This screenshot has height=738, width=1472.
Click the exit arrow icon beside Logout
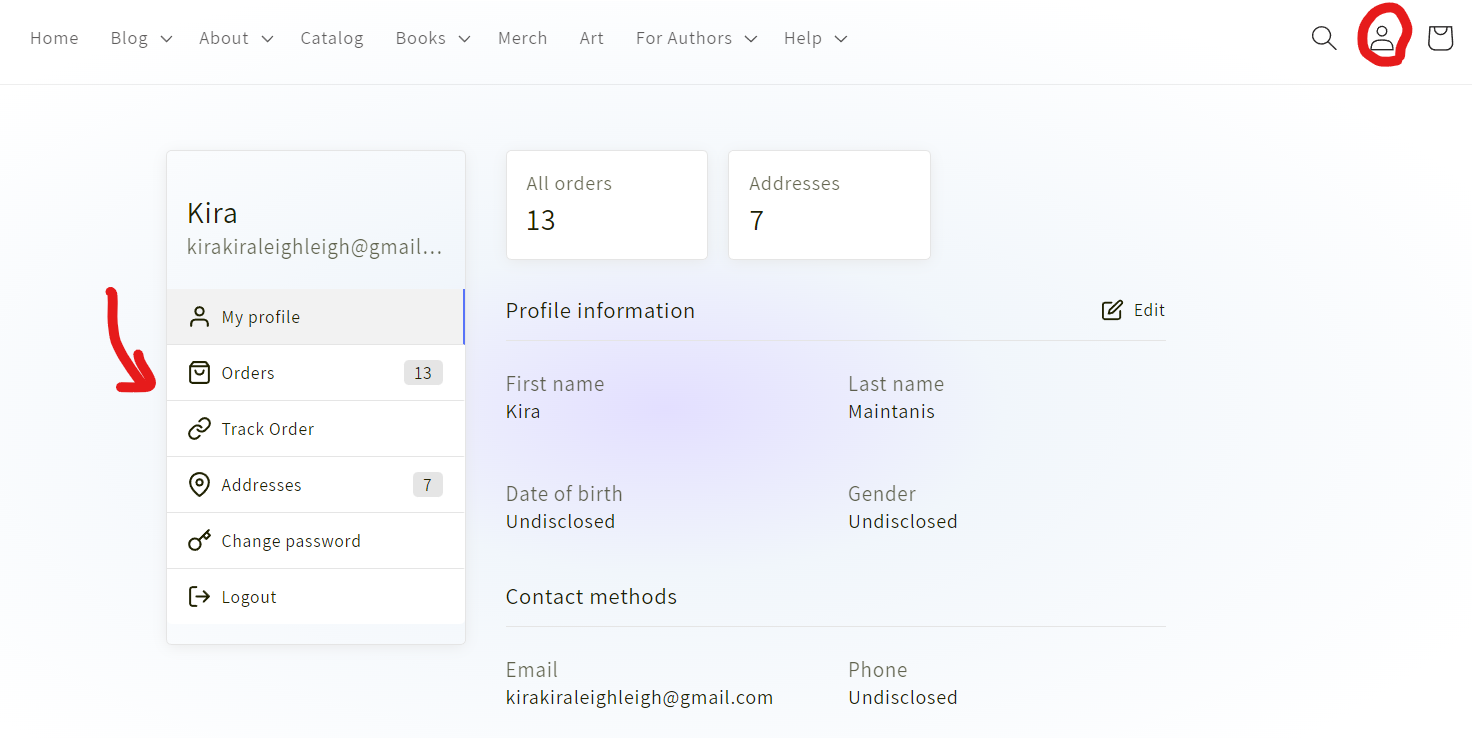(x=199, y=597)
